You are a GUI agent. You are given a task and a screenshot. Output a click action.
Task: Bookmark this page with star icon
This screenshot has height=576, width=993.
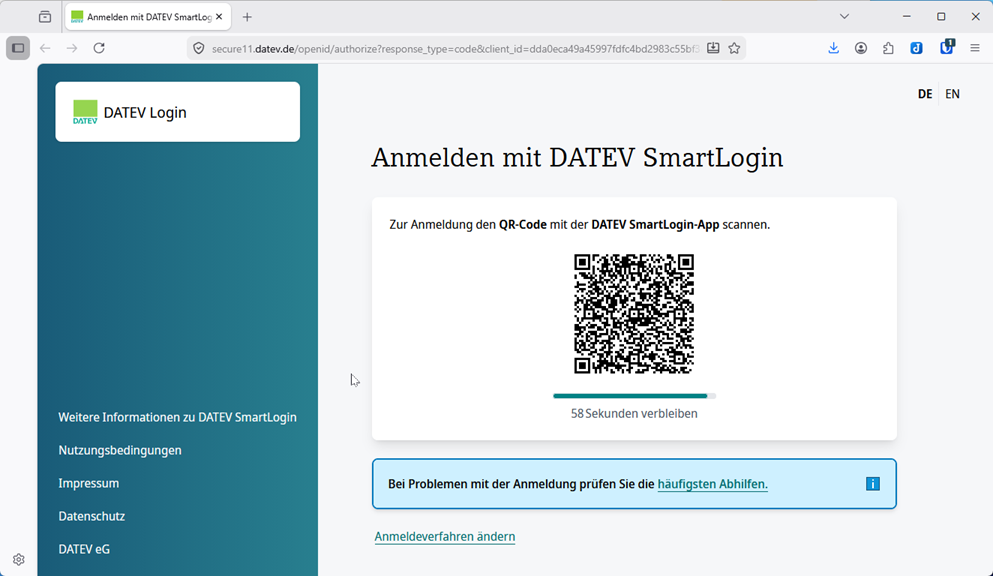[734, 48]
